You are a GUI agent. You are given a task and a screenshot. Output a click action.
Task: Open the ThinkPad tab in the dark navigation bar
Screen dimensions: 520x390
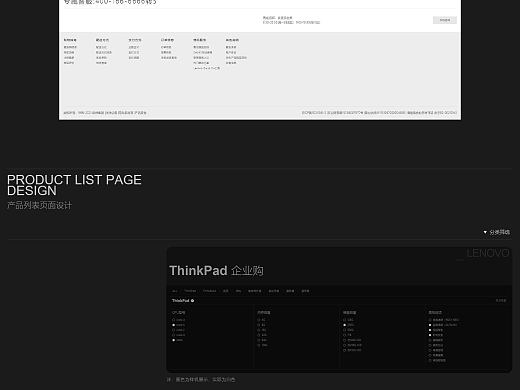coord(190,291)
